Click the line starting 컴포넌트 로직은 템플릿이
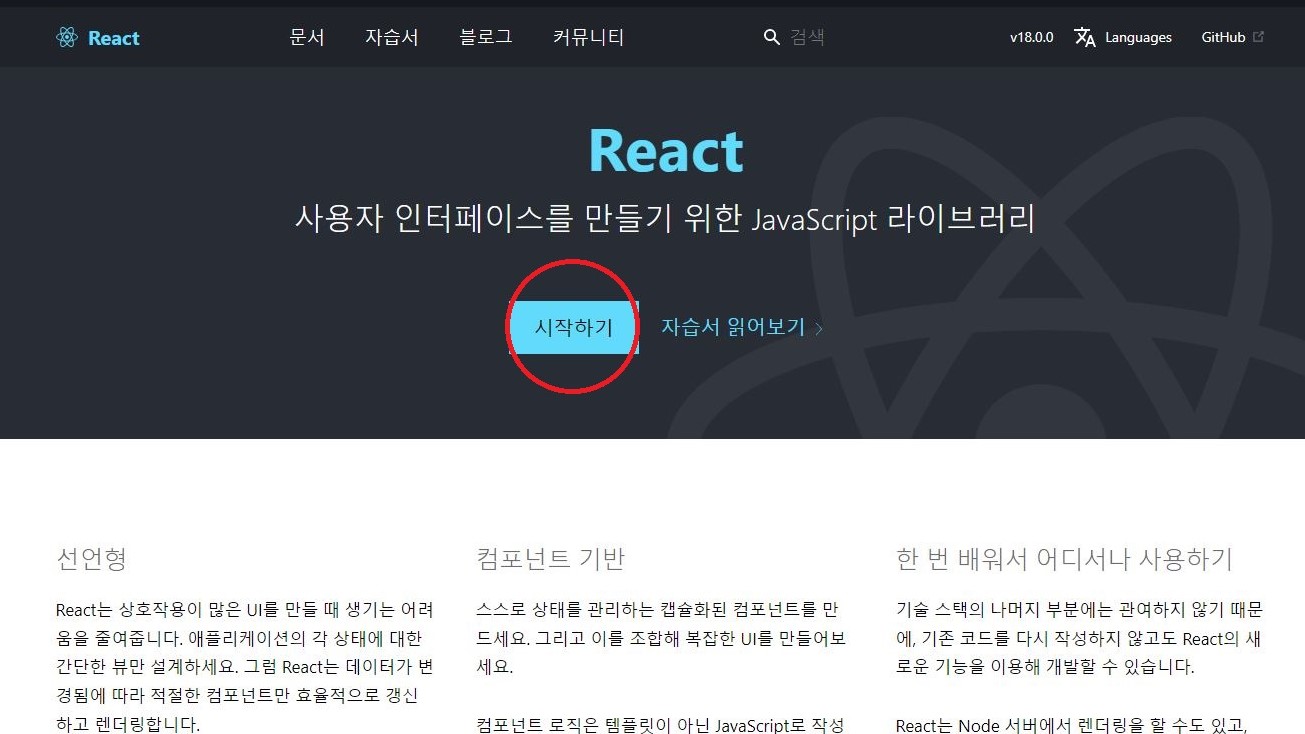Viewport: 1305px width, 734px height. tap(661, 725)
